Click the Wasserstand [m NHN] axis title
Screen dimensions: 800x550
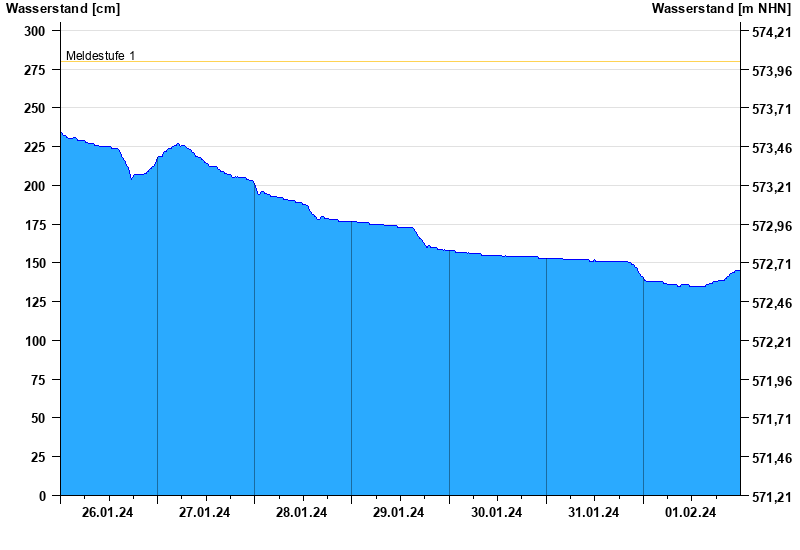(x=721, y=9)
